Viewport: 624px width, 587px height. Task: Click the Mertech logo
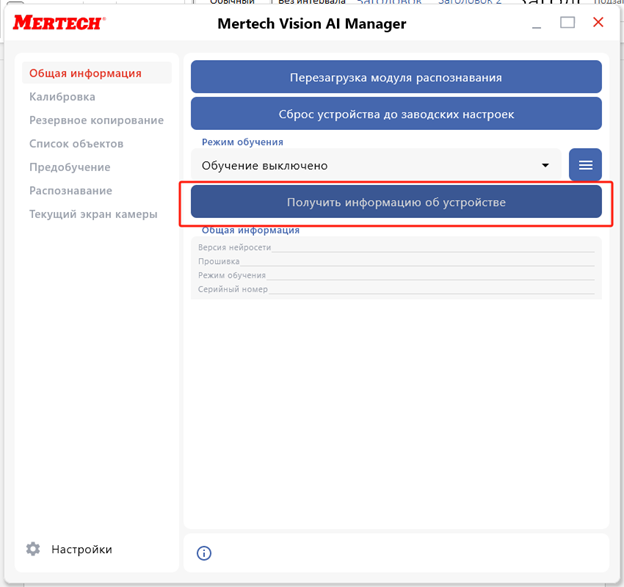[x=59, y=23]
